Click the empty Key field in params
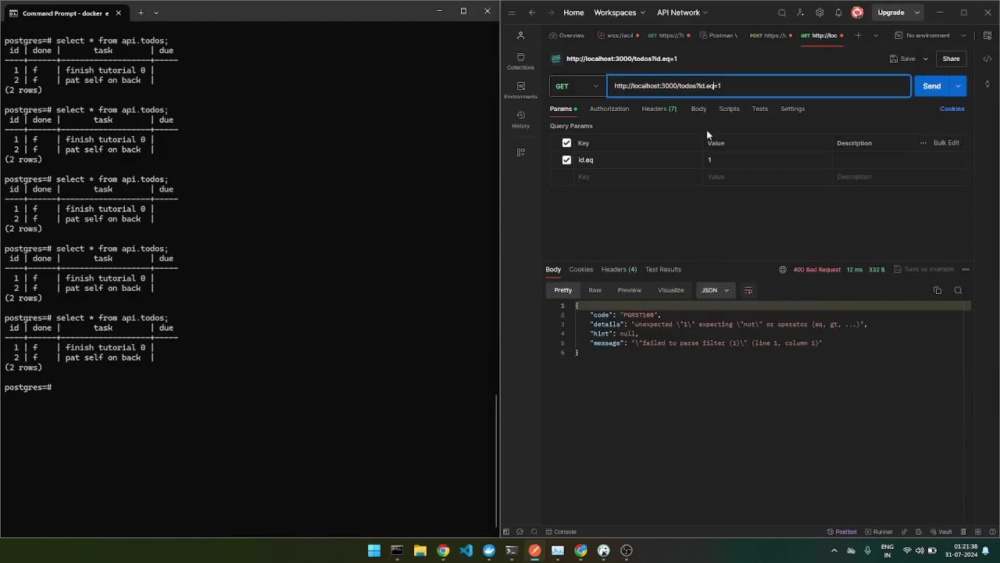The image size is (1000, 563). (x=638, y=177)
